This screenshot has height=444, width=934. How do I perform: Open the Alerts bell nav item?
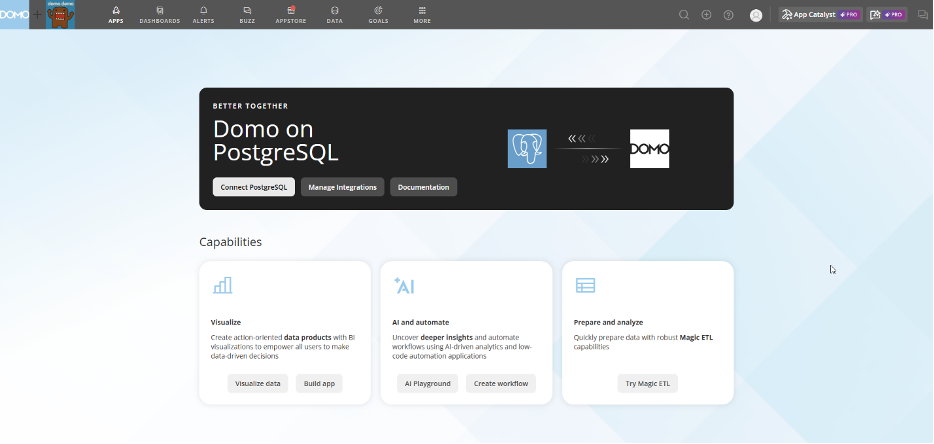(x=204, y=15)
